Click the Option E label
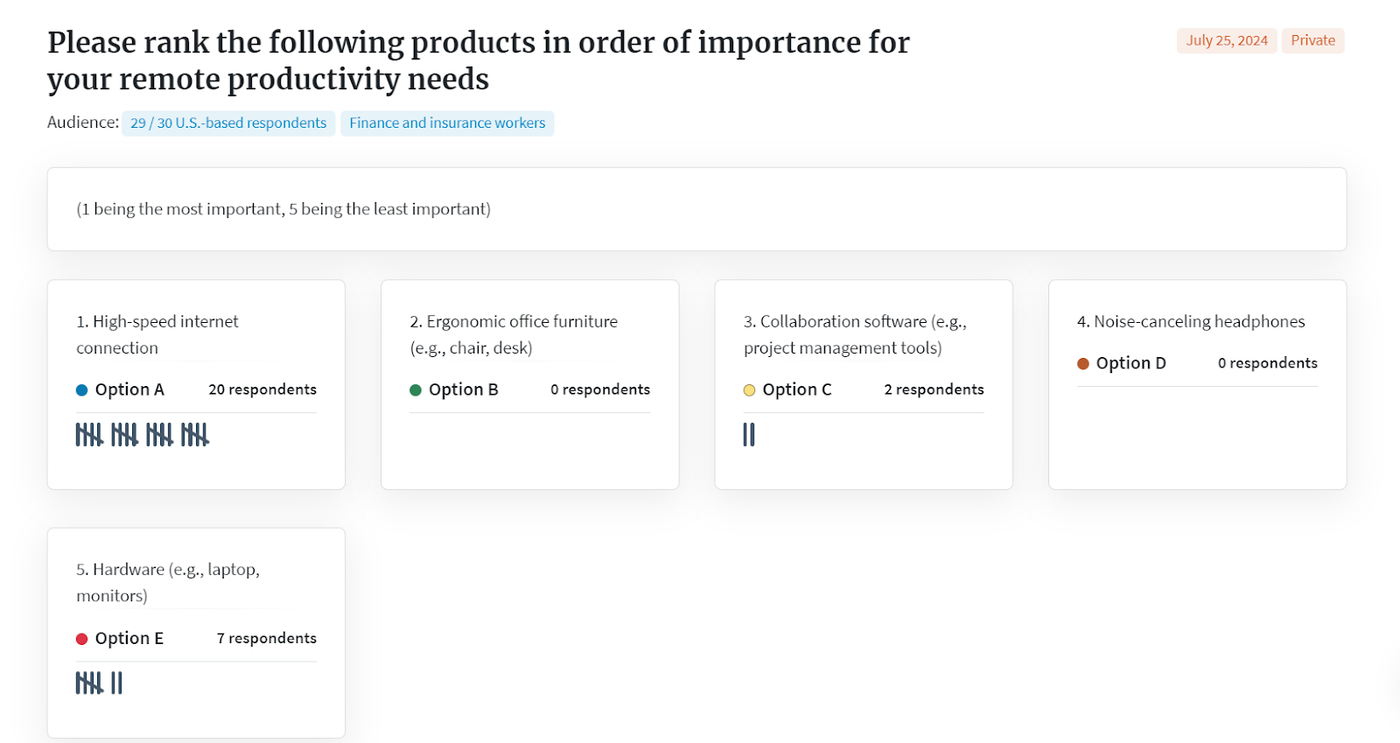The height and width of the screenshot is (743, 1400). [x=129, y=639]
